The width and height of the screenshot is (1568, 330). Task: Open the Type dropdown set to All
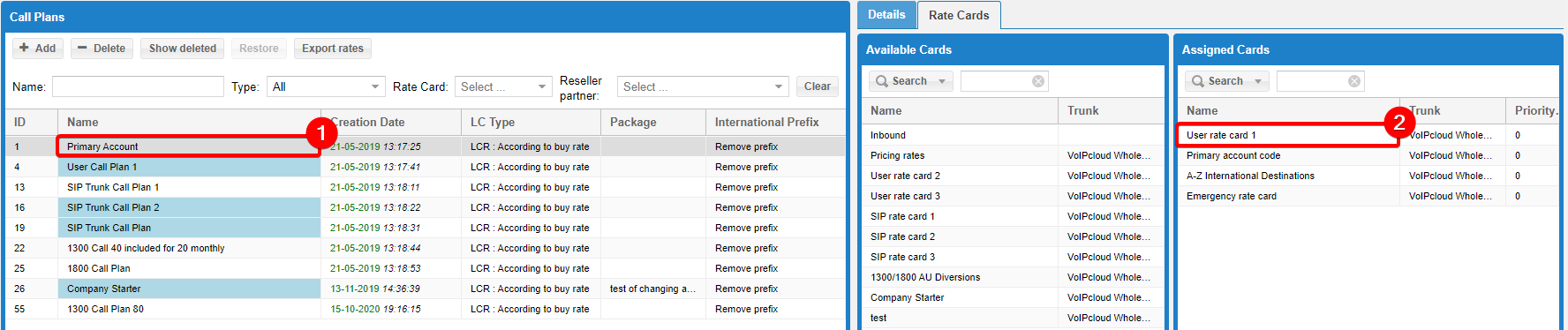click(x=326, y=86)
